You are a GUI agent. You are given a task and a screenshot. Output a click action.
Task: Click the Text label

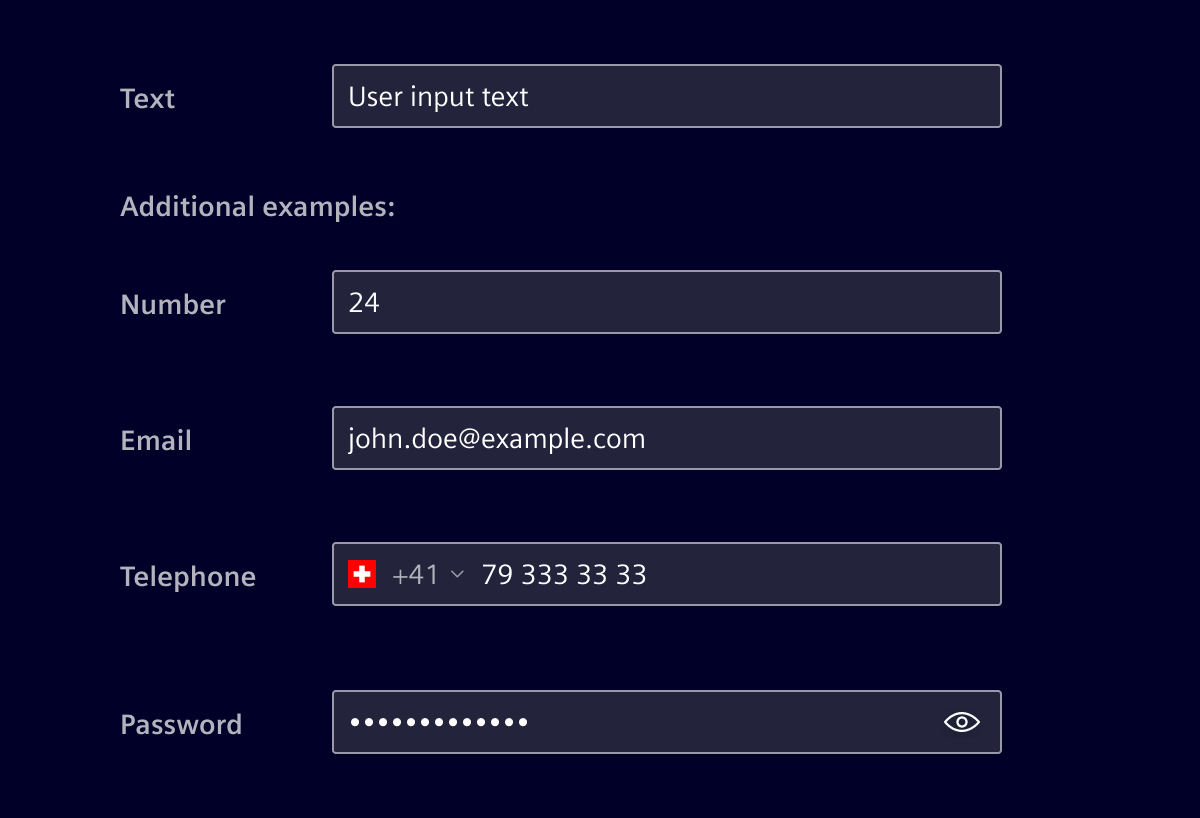point(147,98)
